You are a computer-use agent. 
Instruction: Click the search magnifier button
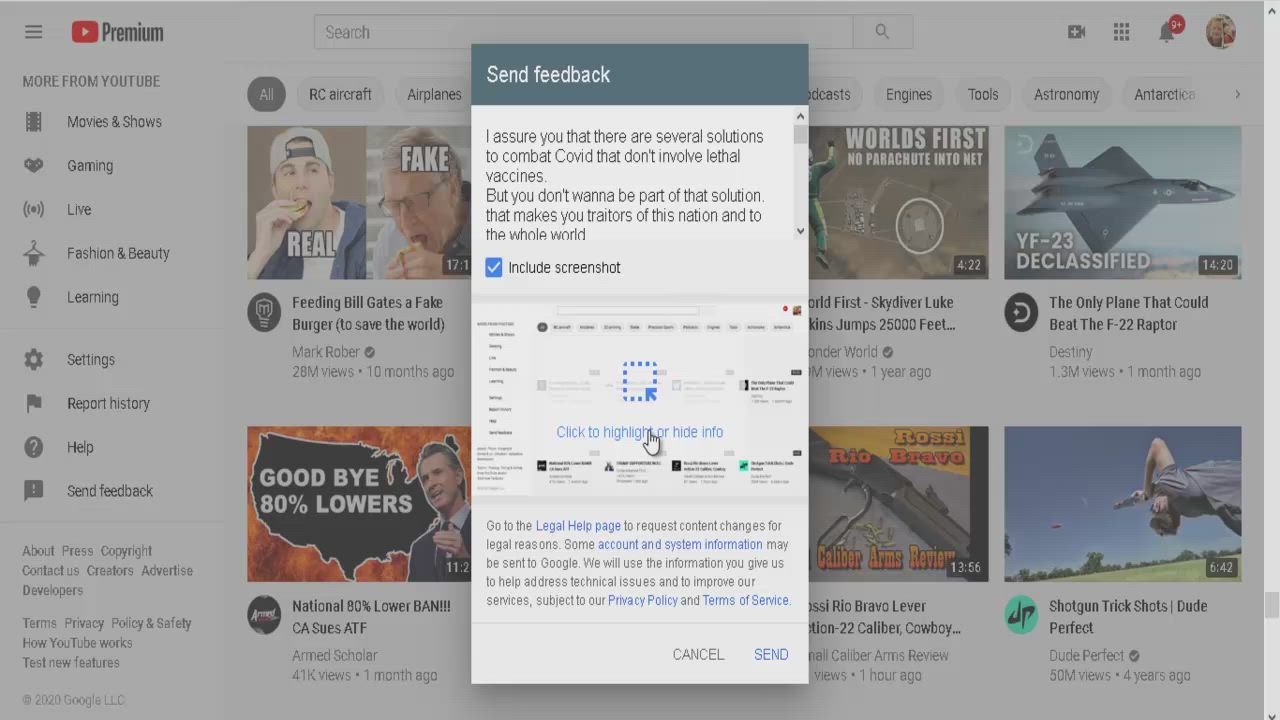pyautogui.click(x=882, y=32)
